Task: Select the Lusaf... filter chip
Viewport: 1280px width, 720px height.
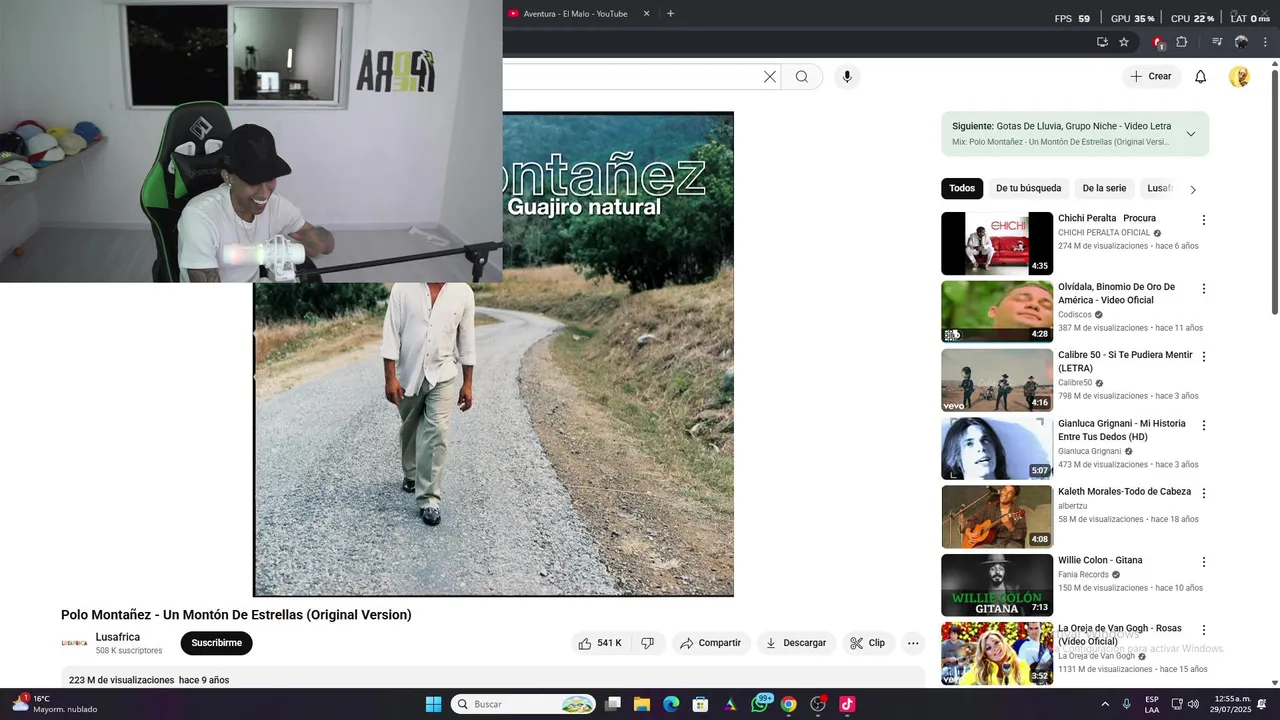Action: click(x=1159, y=188)
